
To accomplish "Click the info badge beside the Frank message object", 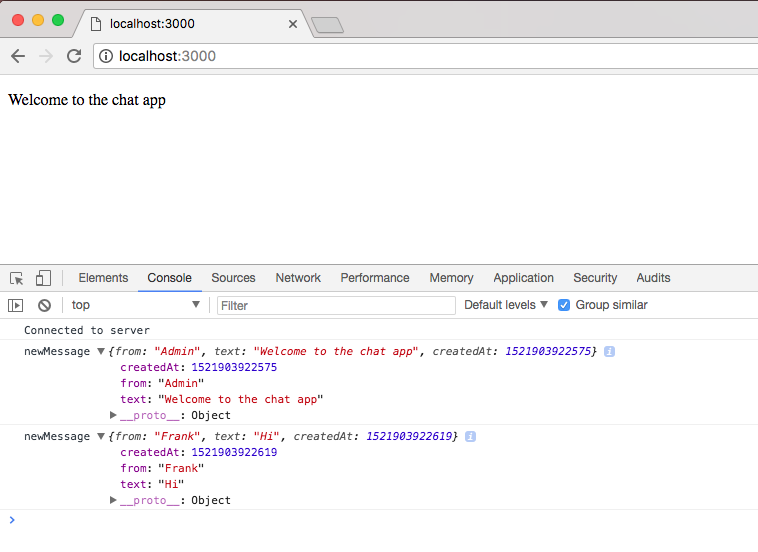I will point(470,437).
